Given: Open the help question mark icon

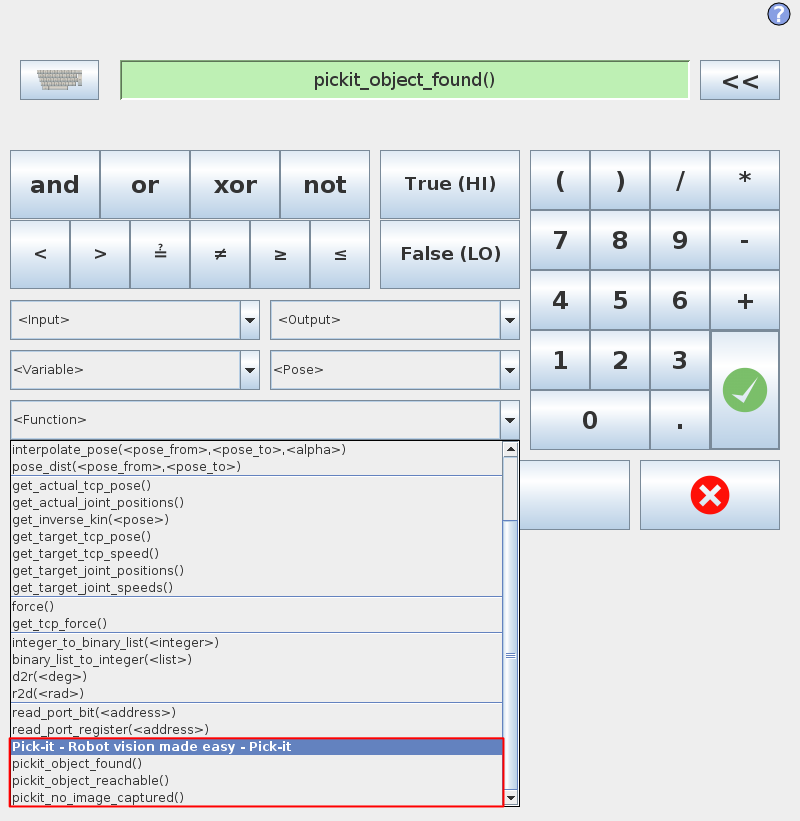Looking at the screenshot, I should pos(779,14).
